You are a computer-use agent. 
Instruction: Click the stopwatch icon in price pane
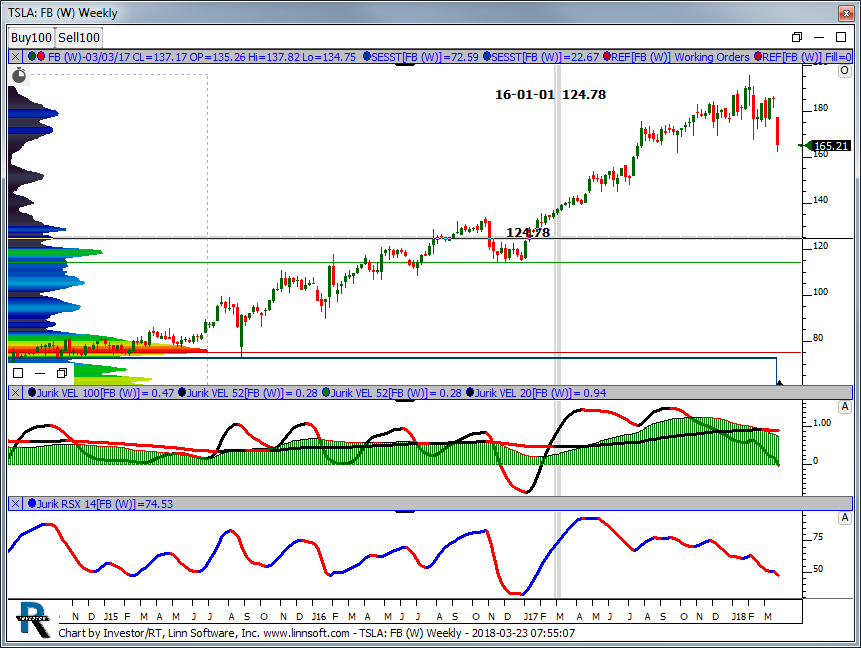(x=19, y=75)
